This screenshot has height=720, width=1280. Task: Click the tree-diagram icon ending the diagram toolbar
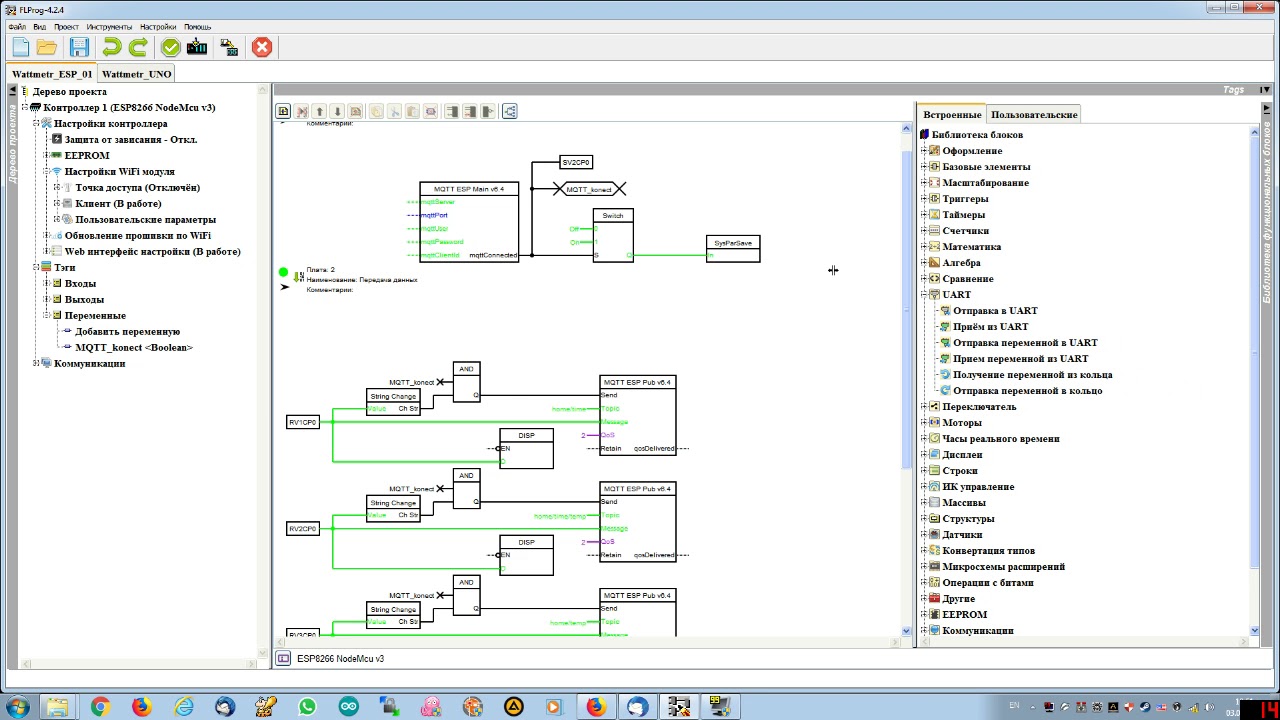tap(510, 111)
